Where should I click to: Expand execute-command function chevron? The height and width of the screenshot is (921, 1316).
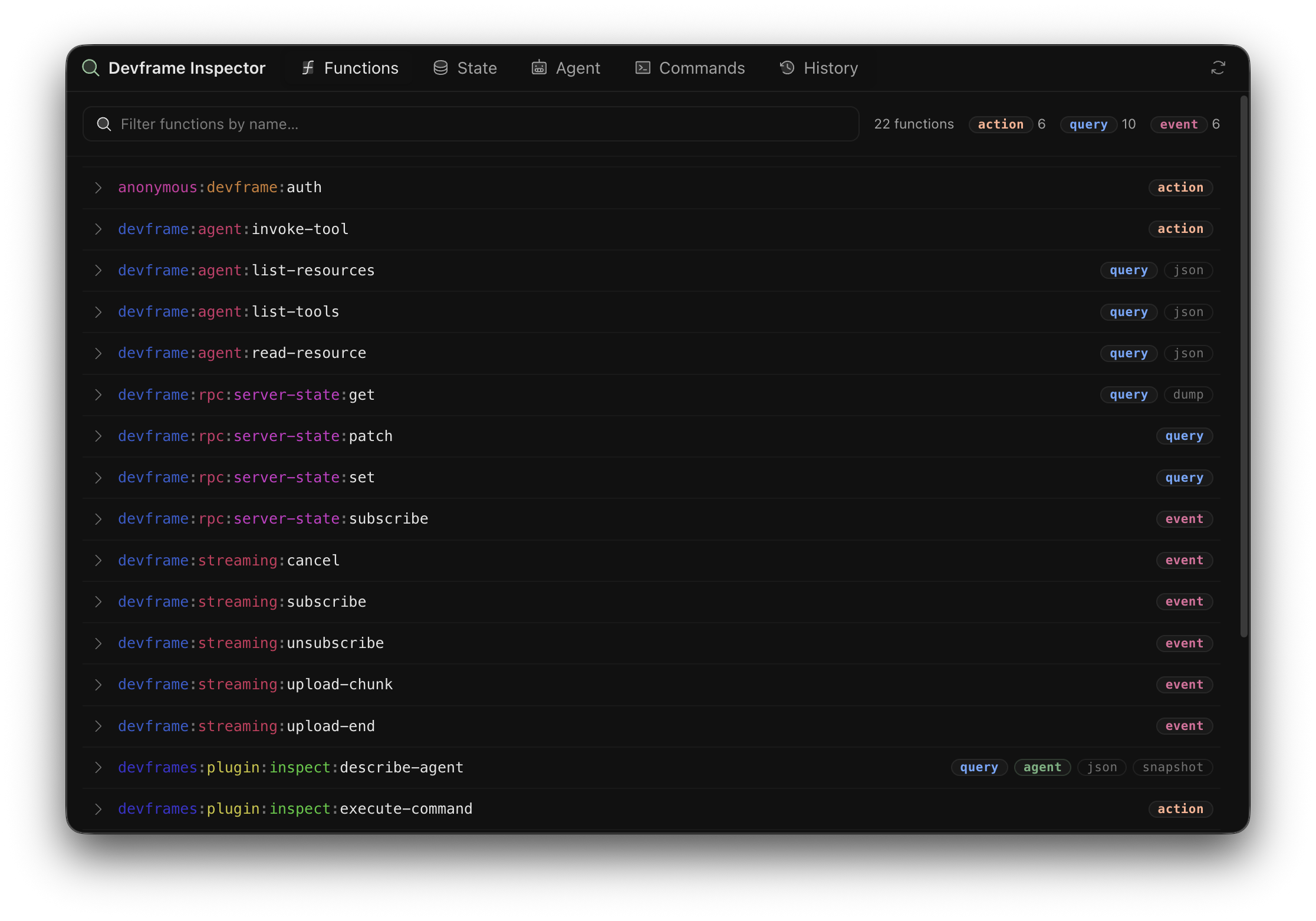[x=98, y=809]
